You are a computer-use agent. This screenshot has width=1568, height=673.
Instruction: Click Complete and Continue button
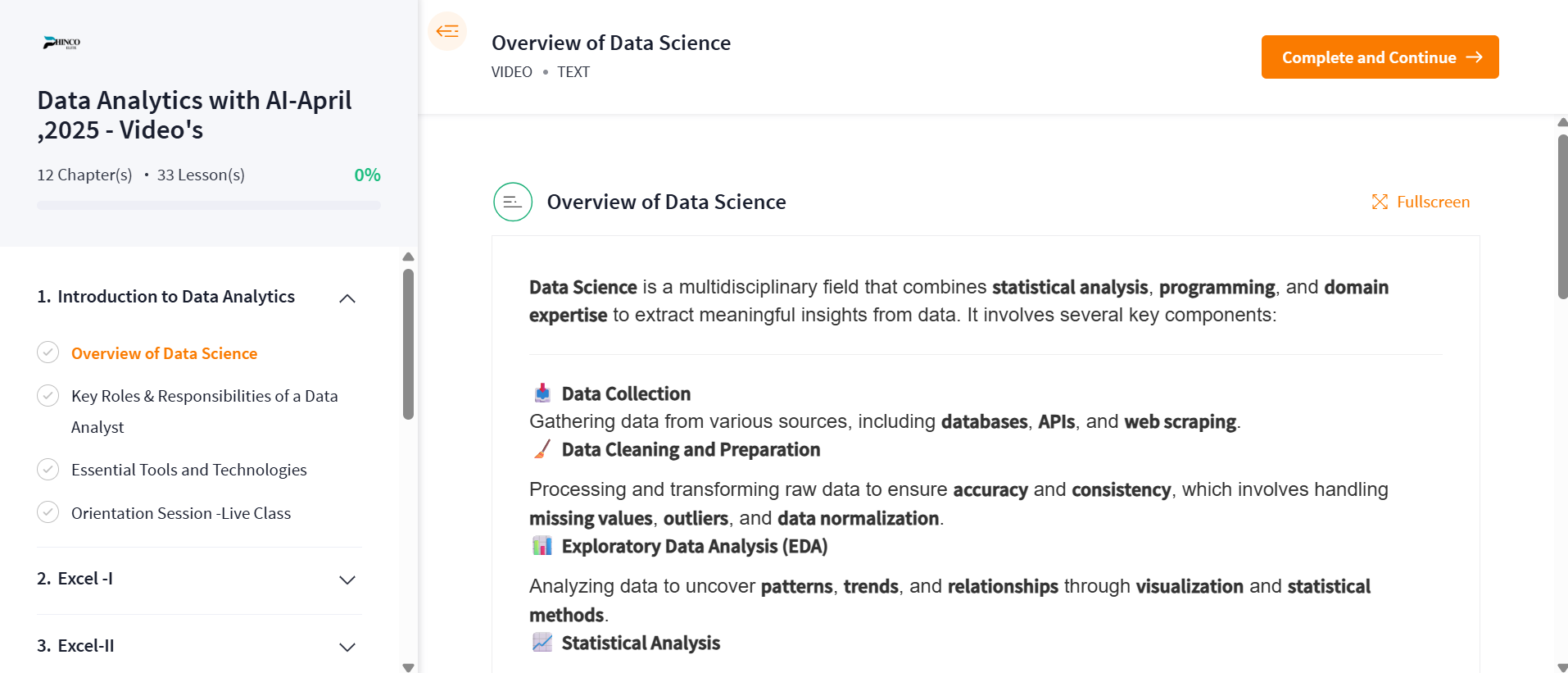[x=1380, y=57]
